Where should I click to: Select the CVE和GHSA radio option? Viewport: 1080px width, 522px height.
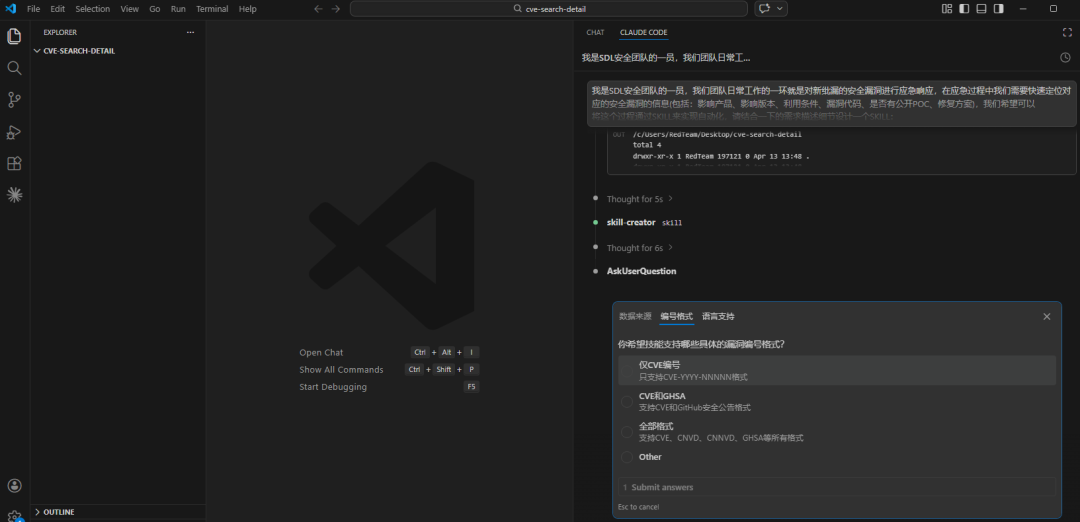pos(627,401)
